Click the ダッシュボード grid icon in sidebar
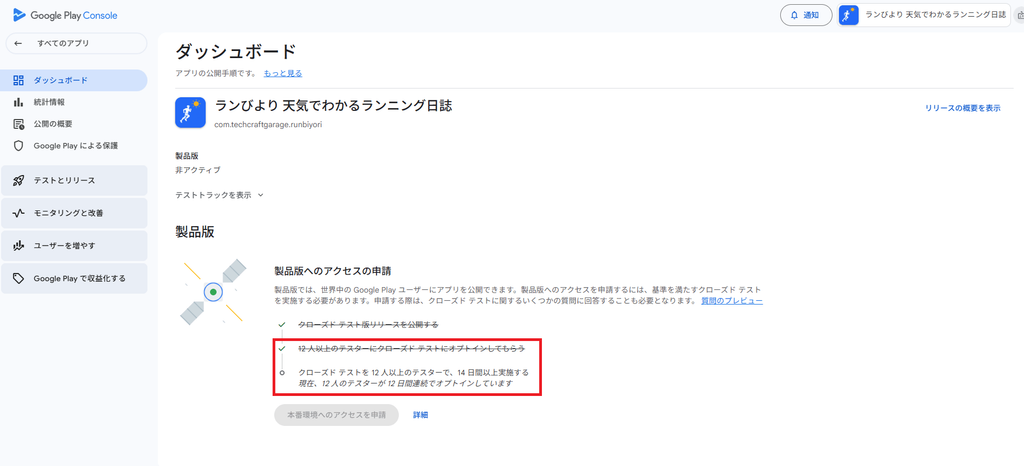The height and width of the screenshot is (466, 1024). (x=18, y=80)
